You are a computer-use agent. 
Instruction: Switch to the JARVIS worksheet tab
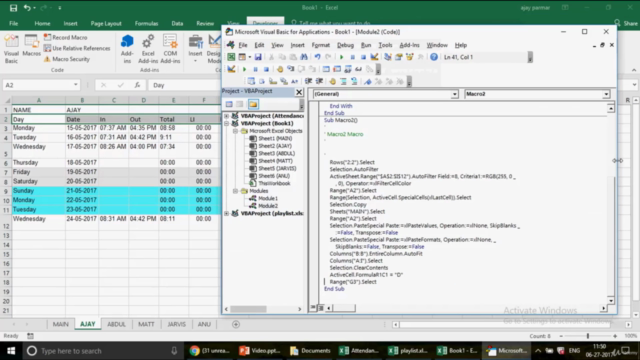[x=176, y=324]
